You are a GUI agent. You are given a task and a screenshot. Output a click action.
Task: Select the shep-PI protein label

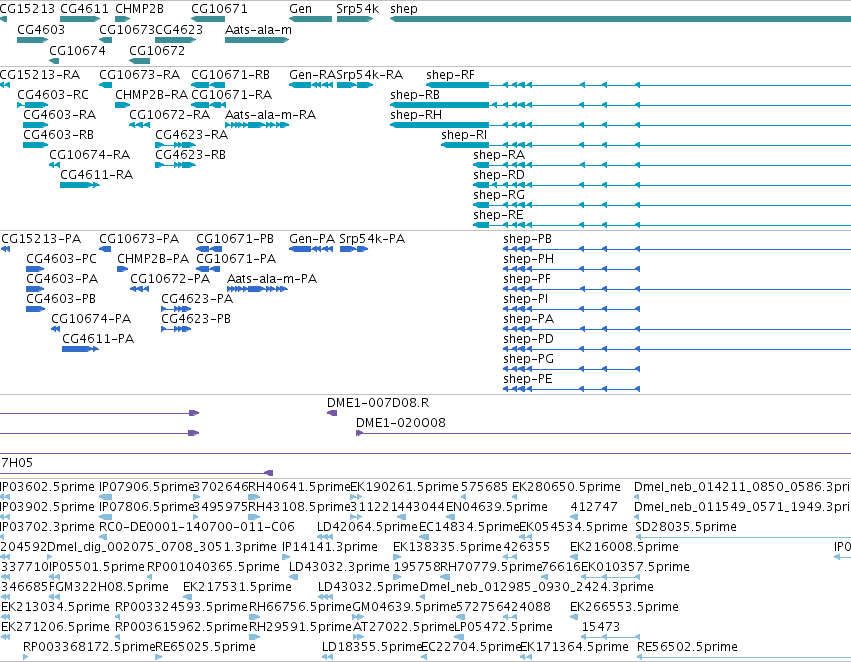coord(525,299)
